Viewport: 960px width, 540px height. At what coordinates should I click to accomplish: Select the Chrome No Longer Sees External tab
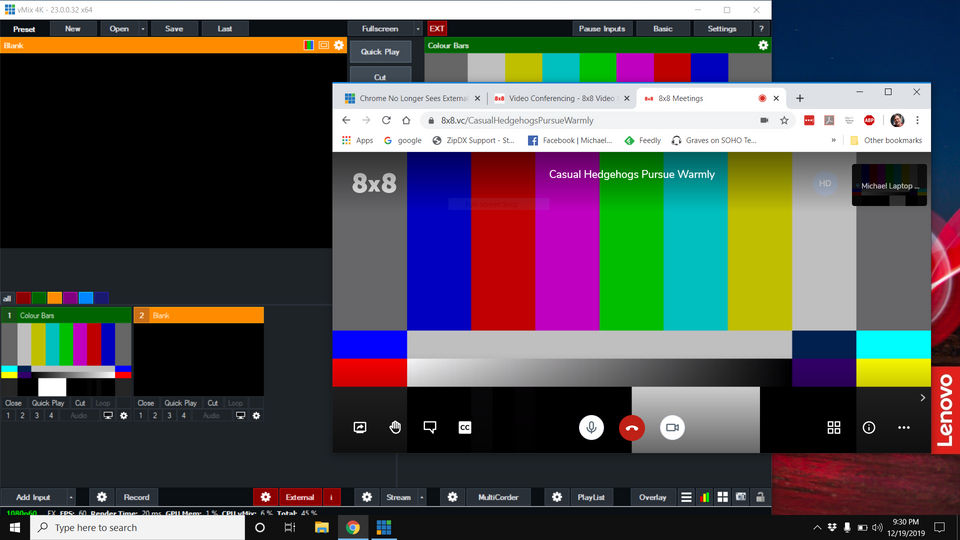[x=410, y=98]
